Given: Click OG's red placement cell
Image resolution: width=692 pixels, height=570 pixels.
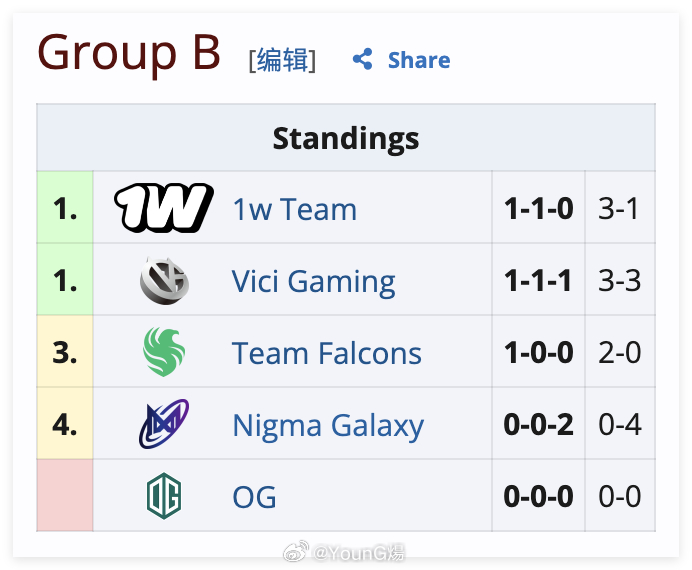Looking at the screenshot, I should click(65, 495).
